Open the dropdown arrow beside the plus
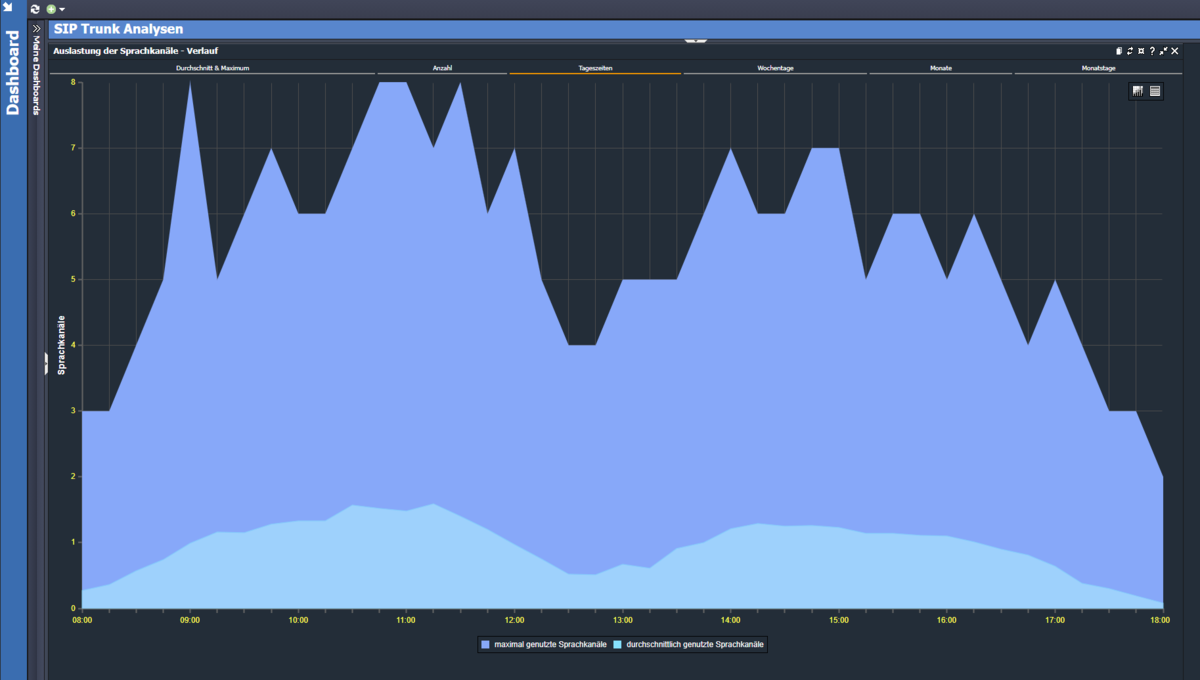The height and width of the screenshot is (680, 1200). point(61,9)
